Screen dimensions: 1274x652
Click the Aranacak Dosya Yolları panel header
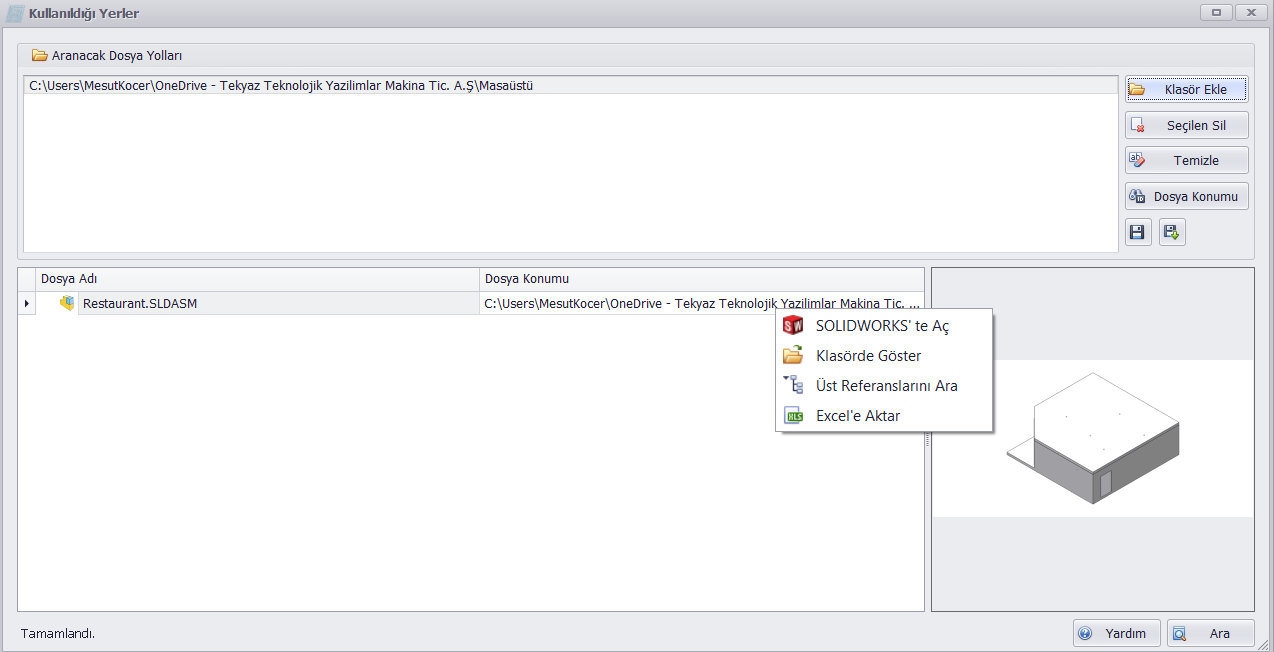tap(636, 55)
